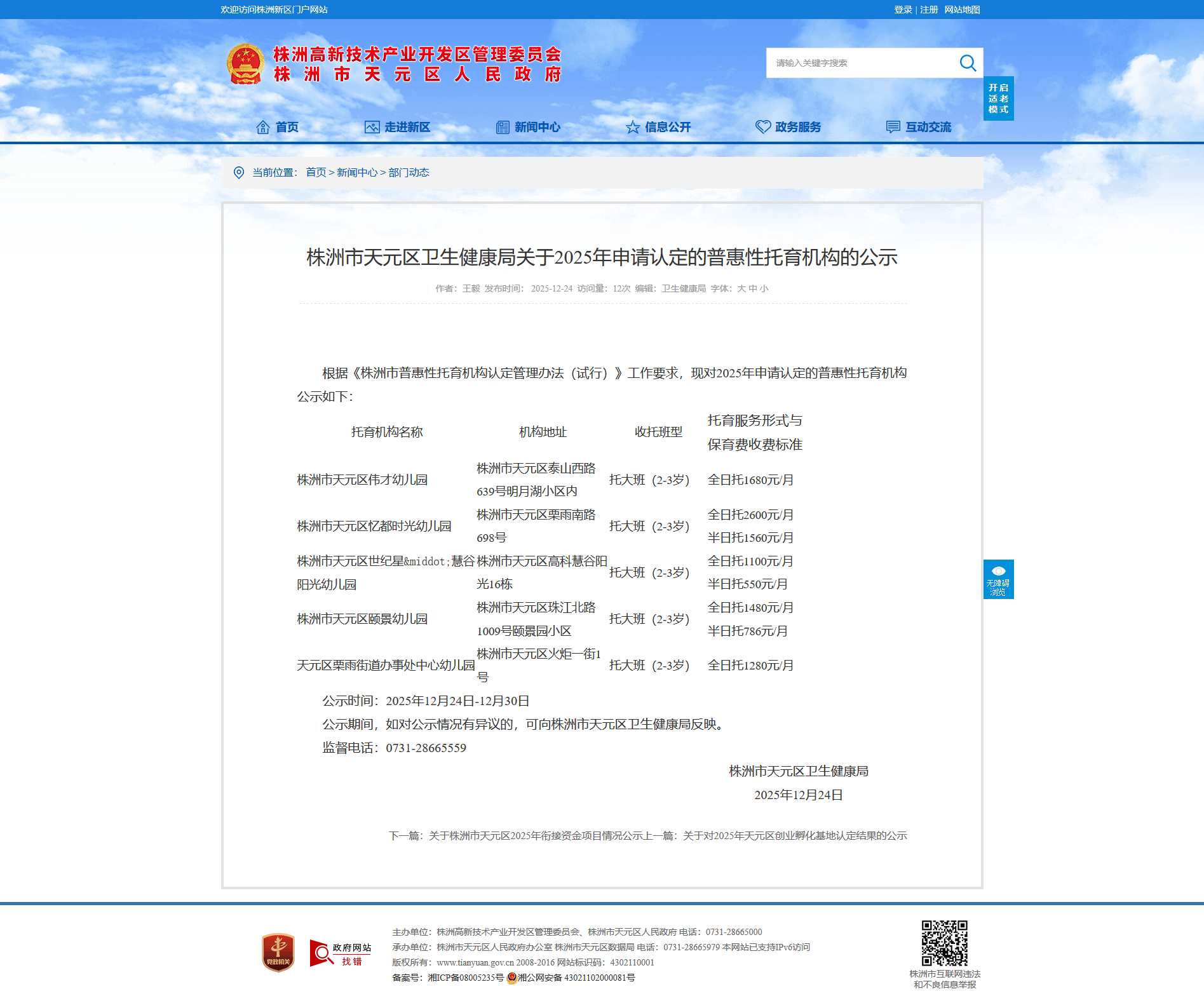Image resolution: width=1204 pixels, height=1003 pixels.
Task: Toggle 无障碍浏览 accessibility browsing
Action: (998, 579)
